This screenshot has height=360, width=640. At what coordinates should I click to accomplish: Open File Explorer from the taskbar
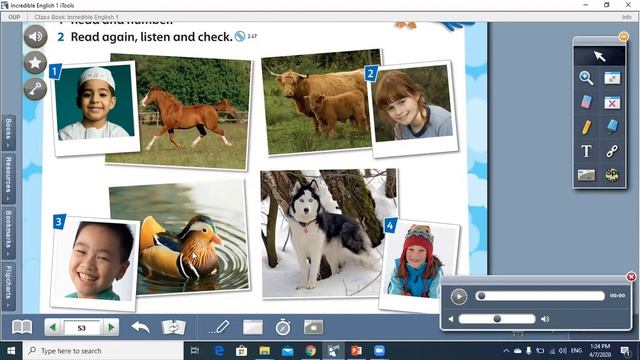pos(264,351)
